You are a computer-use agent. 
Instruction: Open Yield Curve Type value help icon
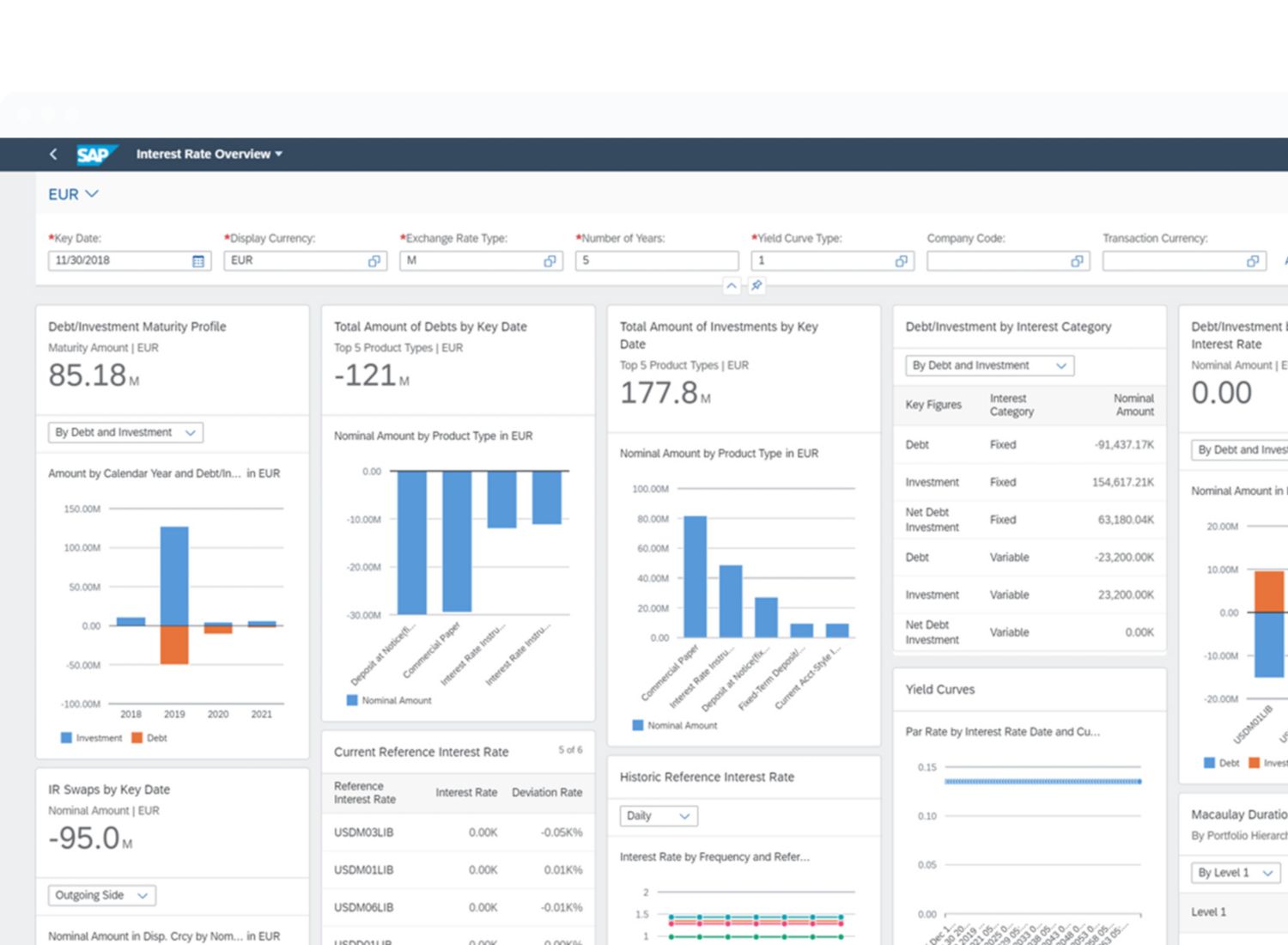click(901, 261)
